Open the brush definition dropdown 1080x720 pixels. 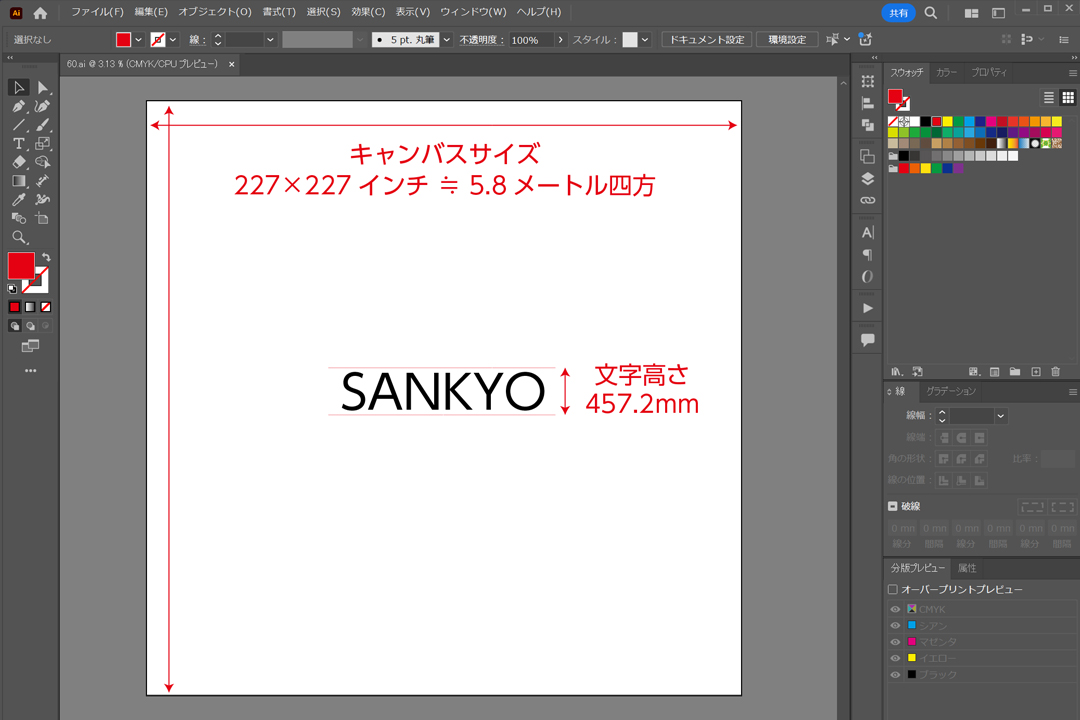(446, 40)
